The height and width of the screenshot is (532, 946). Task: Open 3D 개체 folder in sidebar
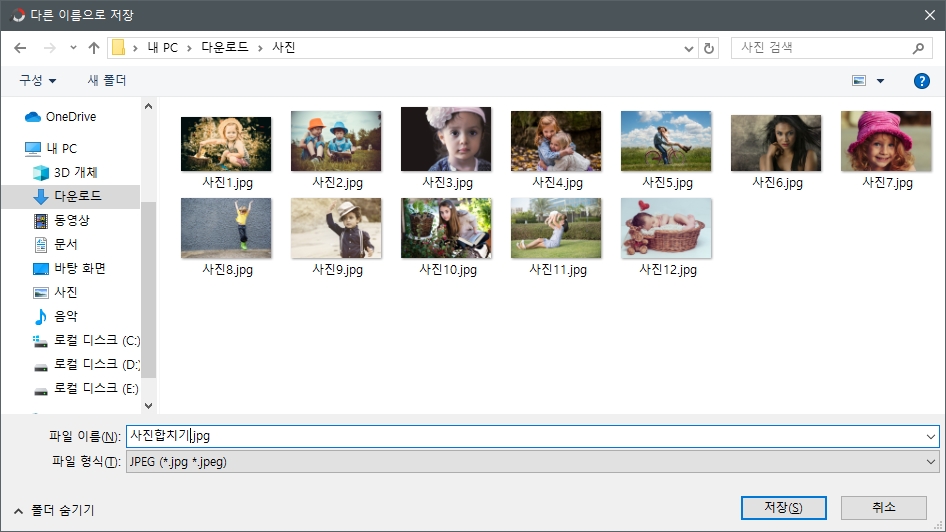coord(65,173)
